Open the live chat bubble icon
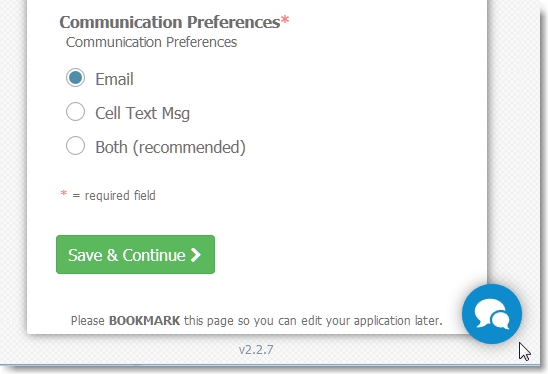The height and width of the screenshot is (374, 548). pyautogui.click(x=492, y=314)
